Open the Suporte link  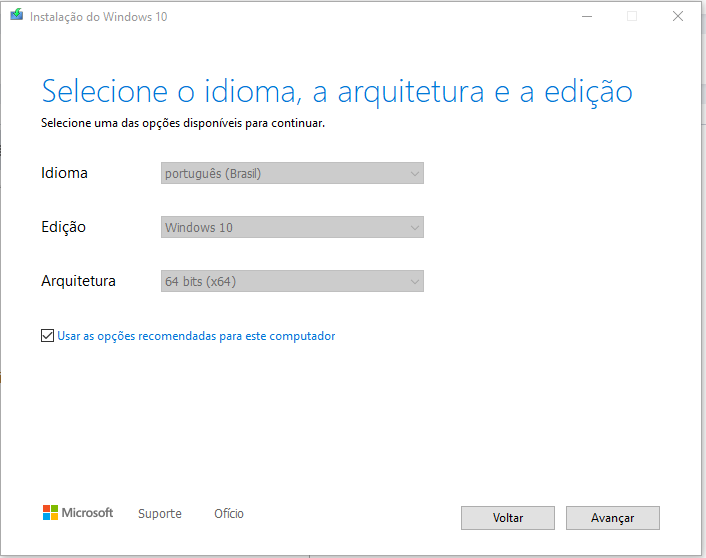click(x=160, y=513)
